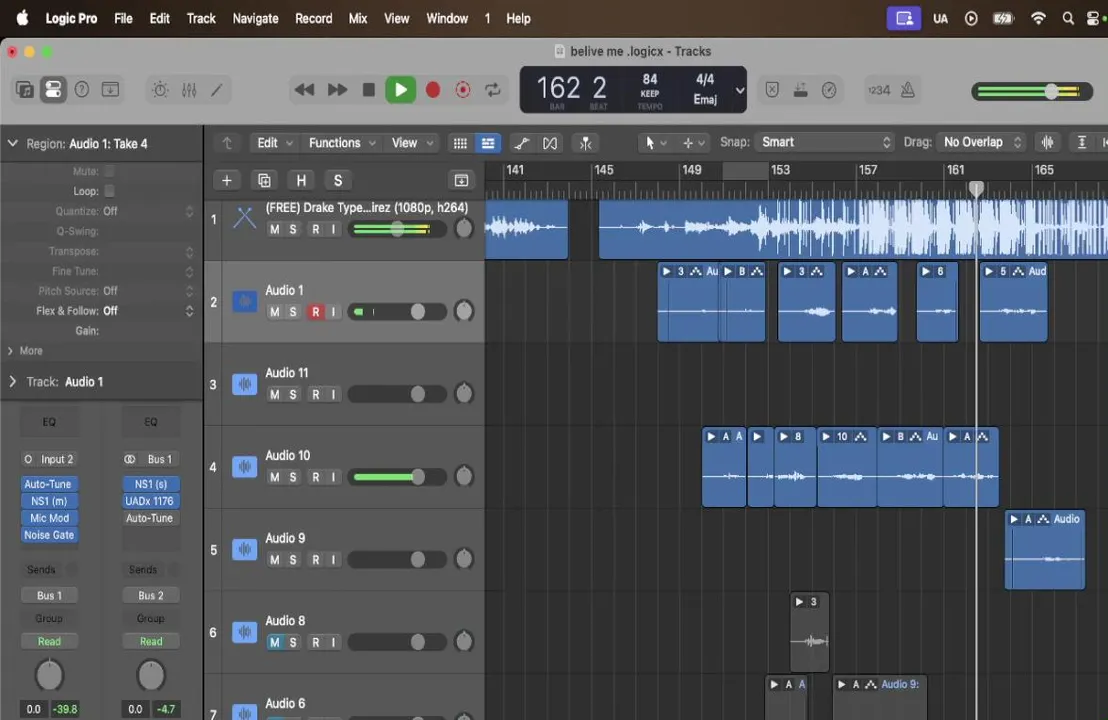Check the region Loop checkbox

pyautogui.click(x=110, y=191)
